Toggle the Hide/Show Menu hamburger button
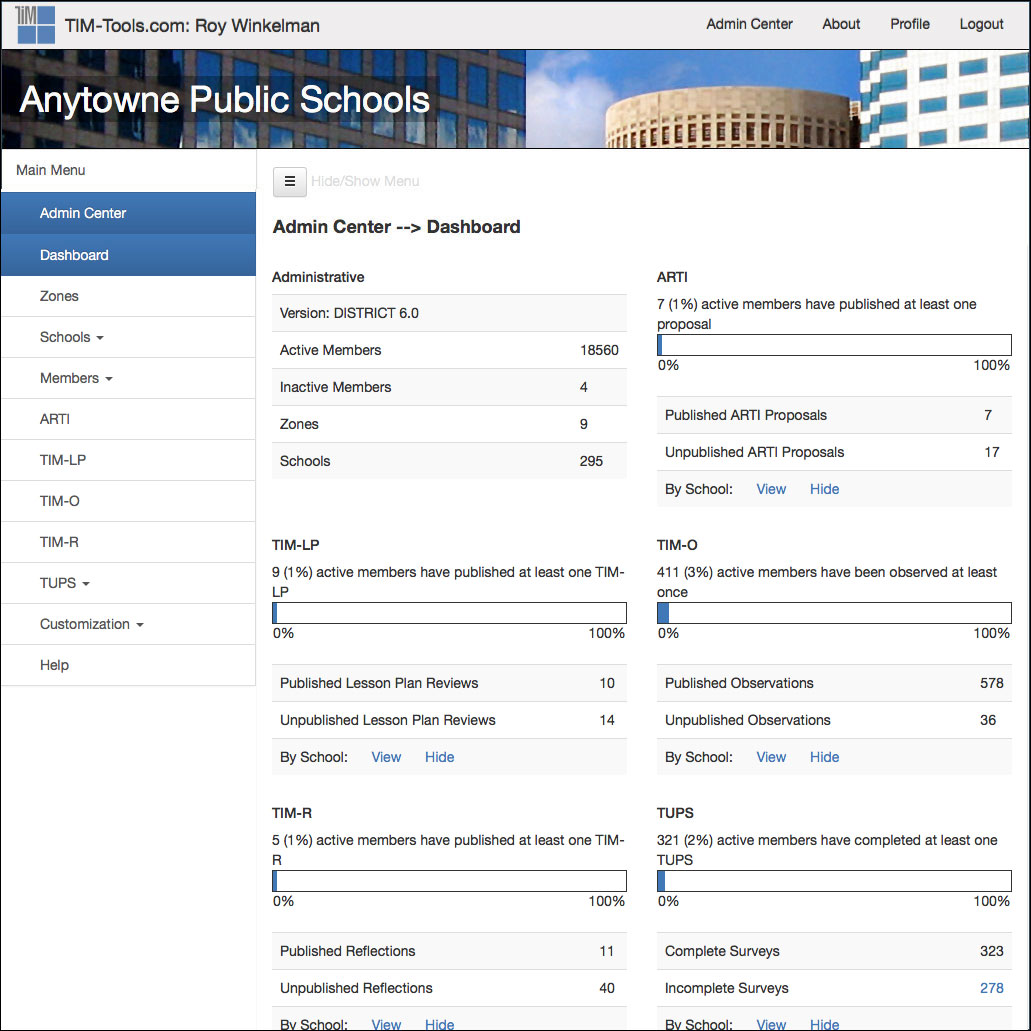Viewport: 1031px width, 1031px height. pyautogui.click(x=289, y=181)
